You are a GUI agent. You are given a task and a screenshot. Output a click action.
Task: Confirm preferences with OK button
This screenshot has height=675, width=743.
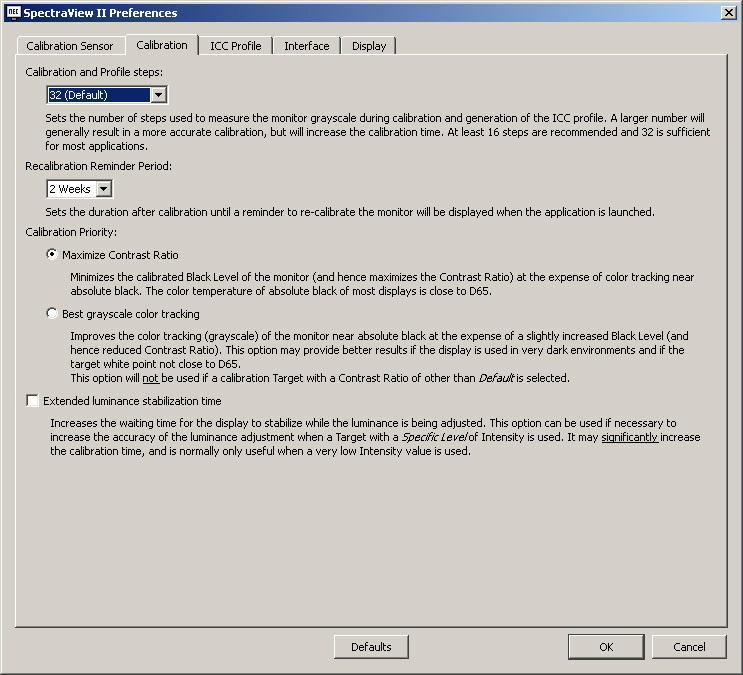click(606, 647)
